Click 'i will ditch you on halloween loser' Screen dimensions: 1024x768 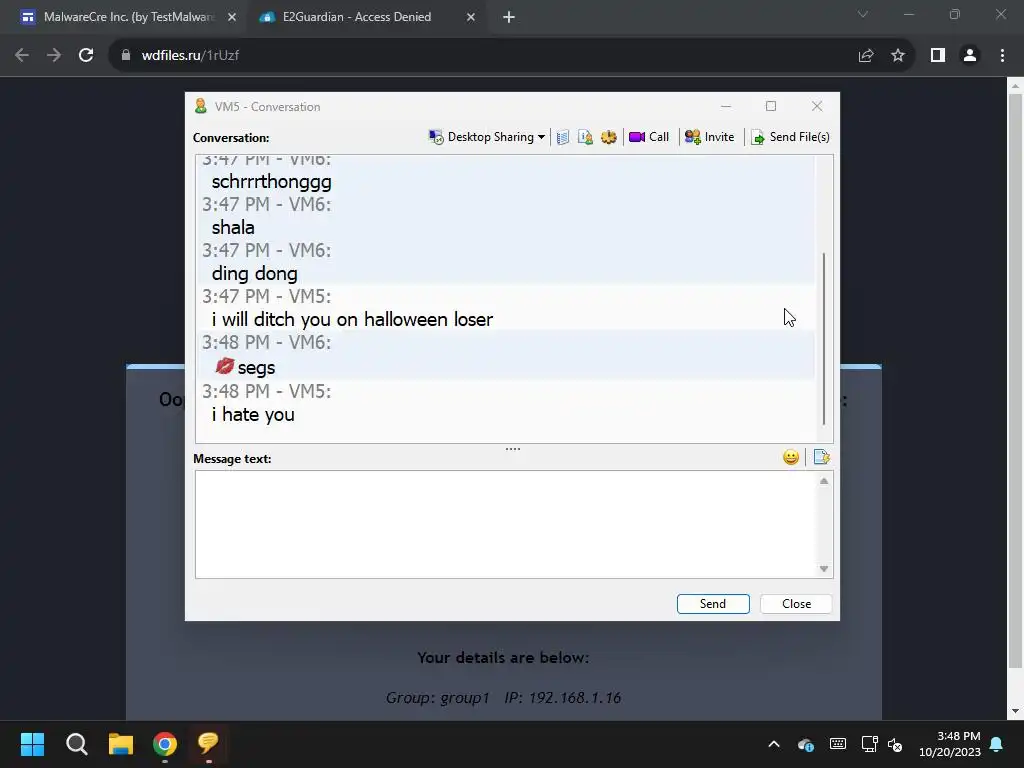352,319
